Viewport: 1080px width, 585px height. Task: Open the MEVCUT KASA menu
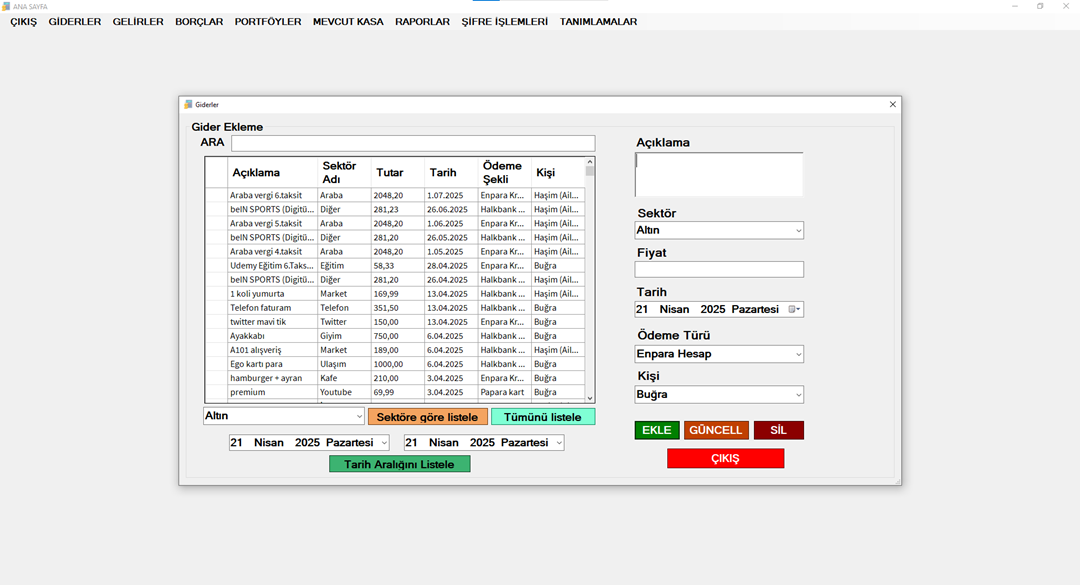point(348,22)
